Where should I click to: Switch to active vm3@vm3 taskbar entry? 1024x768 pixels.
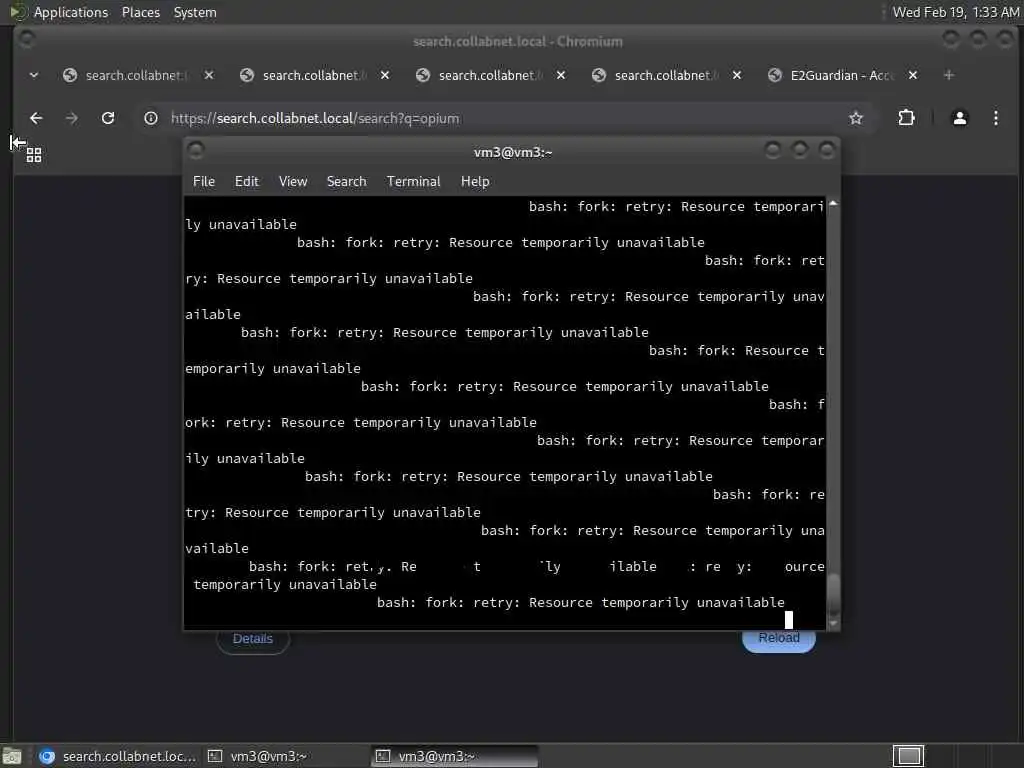455,756
